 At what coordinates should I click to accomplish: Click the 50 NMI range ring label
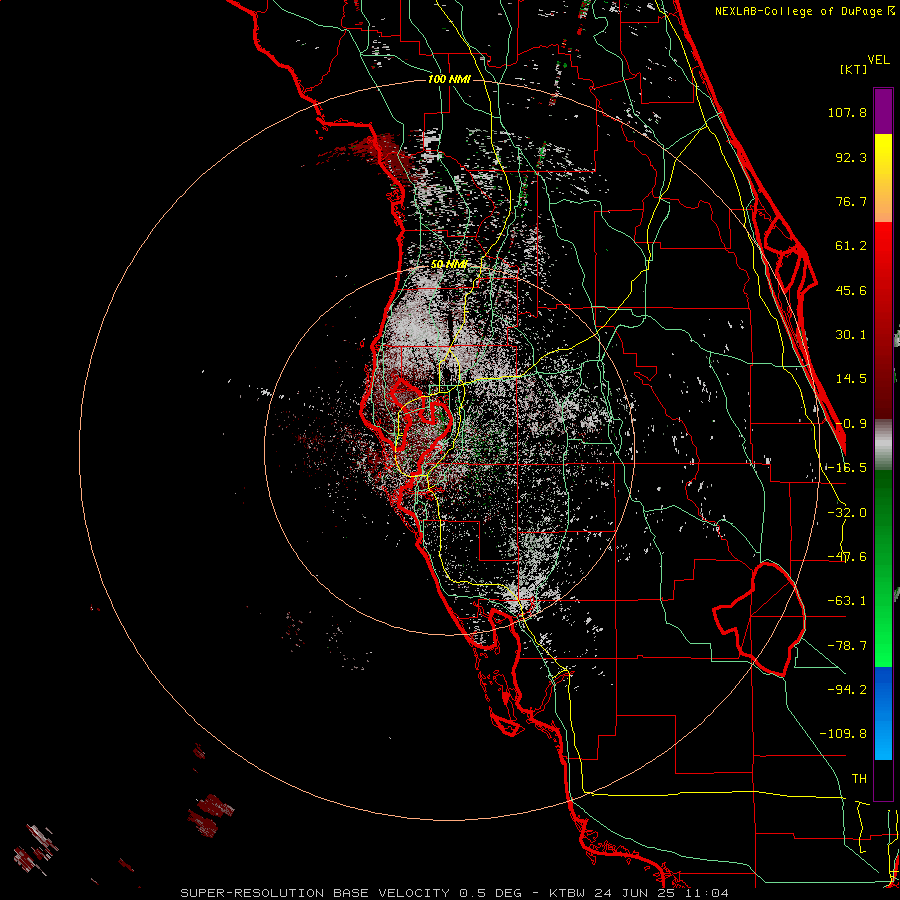449,264
